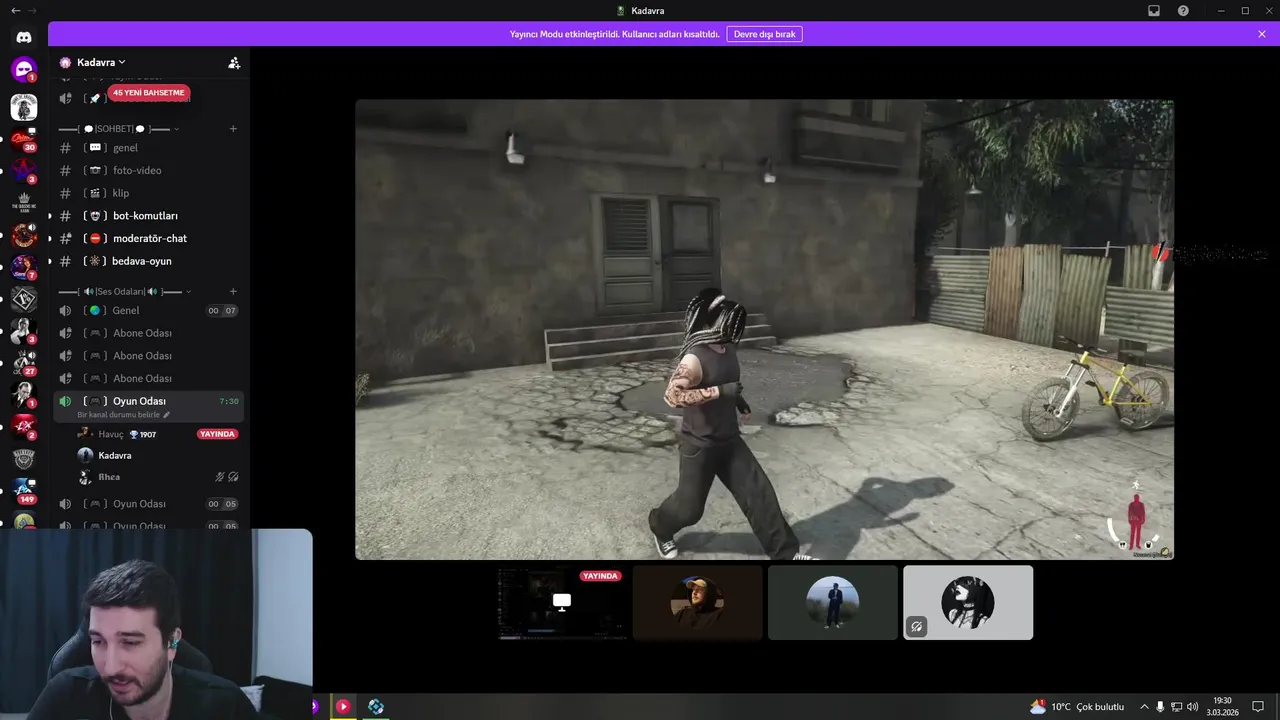Join the Genel voice channel

148,310
